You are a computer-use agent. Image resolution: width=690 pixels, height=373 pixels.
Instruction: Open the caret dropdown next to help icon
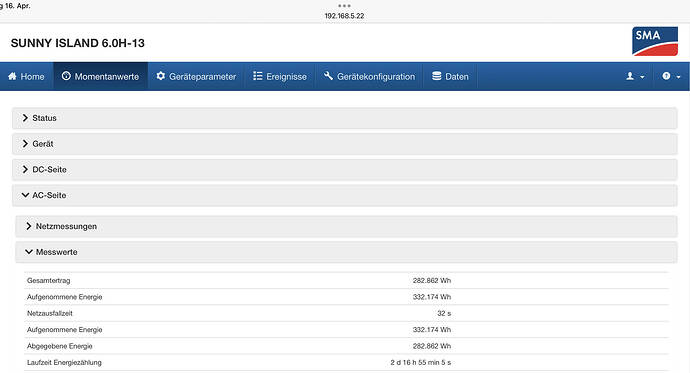pos(678,77)
